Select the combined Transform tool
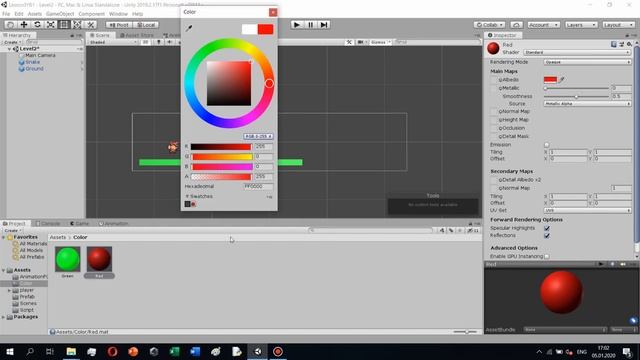The height and width of the screenshot is (360, 640). 77,25
